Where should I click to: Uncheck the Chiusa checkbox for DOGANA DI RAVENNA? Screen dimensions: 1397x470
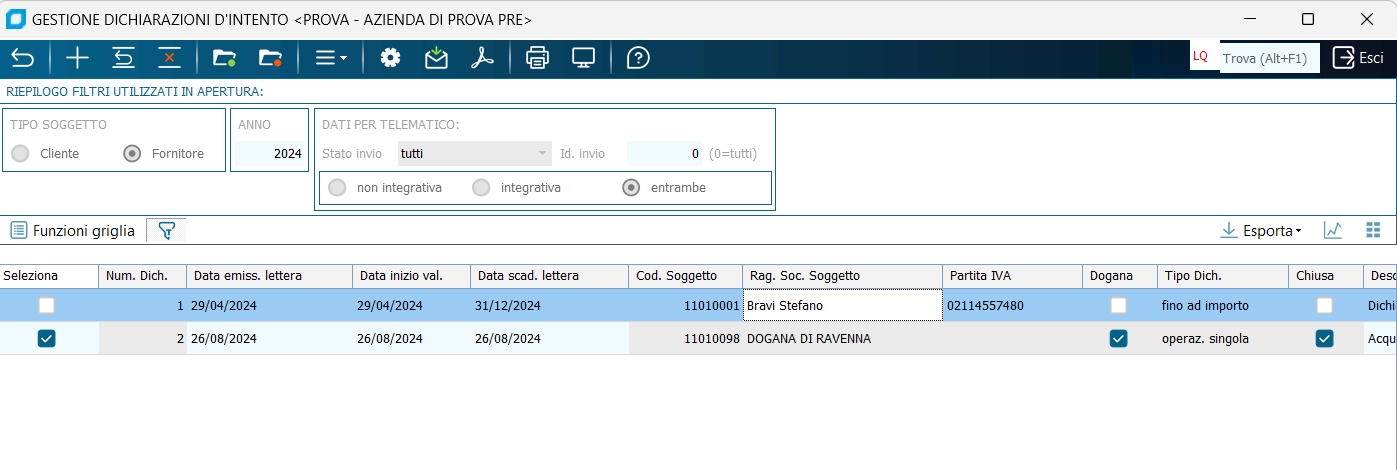(1324, 339)
